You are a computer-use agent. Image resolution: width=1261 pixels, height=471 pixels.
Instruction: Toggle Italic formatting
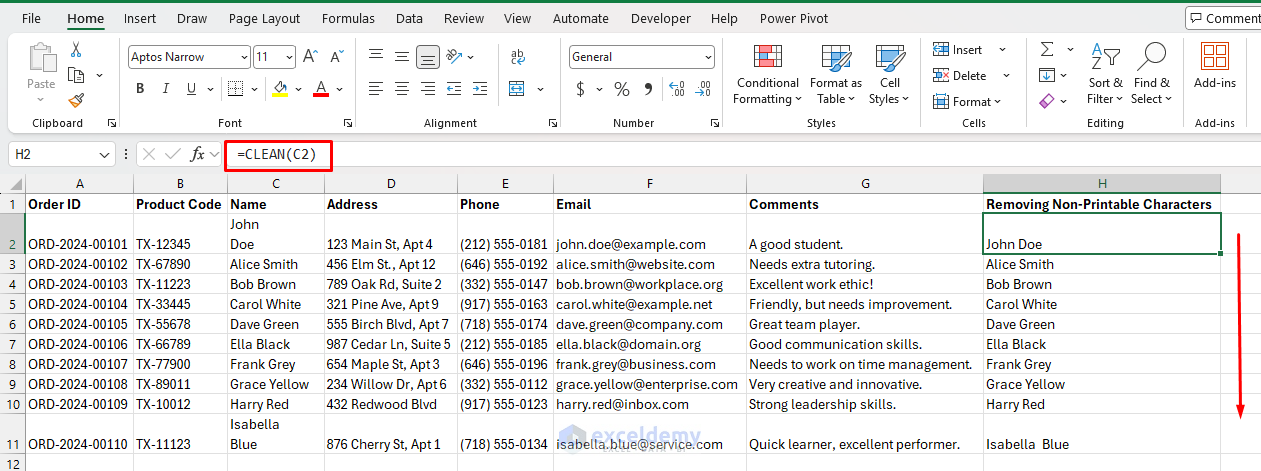[165, 89]
